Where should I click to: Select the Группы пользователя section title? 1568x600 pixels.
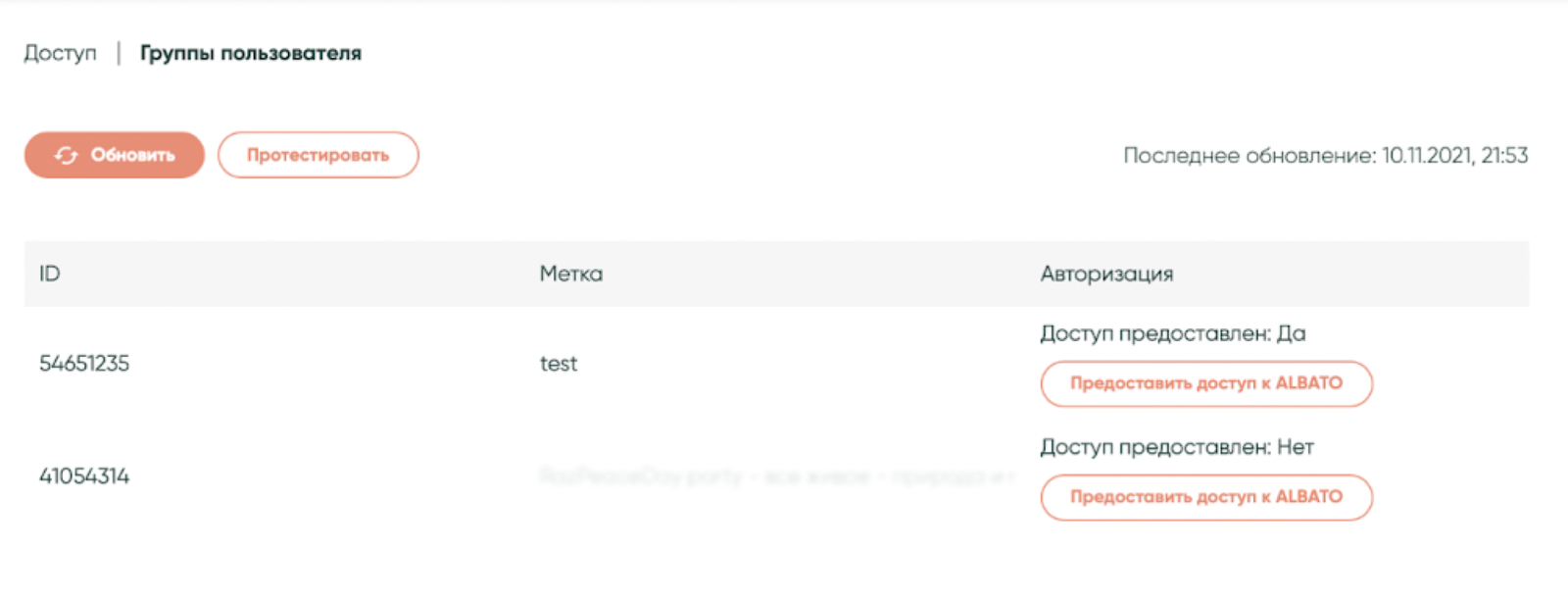point(251,53)
